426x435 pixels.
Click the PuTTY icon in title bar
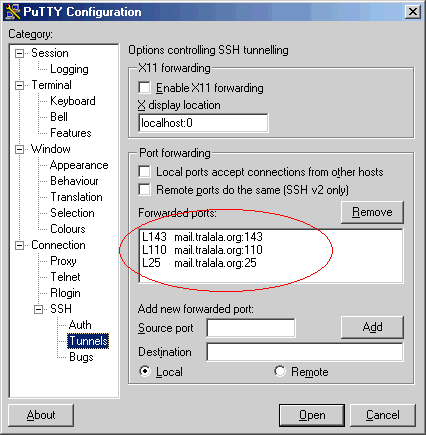13,12
